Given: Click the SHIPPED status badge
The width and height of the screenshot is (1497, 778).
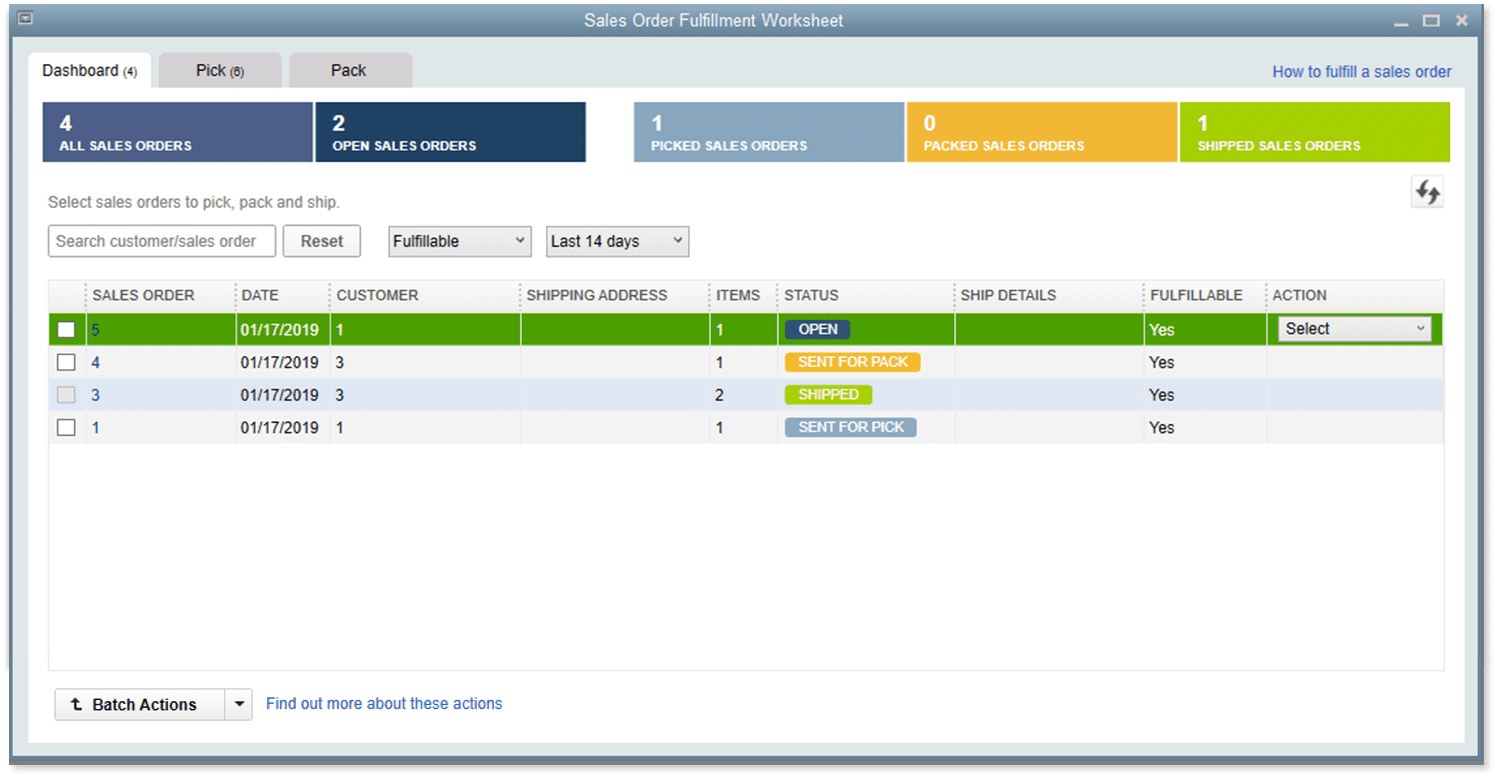Looking at the screenshot, I should pos(829,395).
